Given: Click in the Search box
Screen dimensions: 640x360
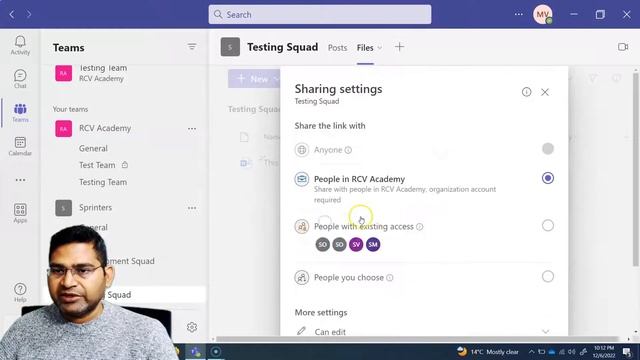Looking at the screenshot, I should (320, 15).
